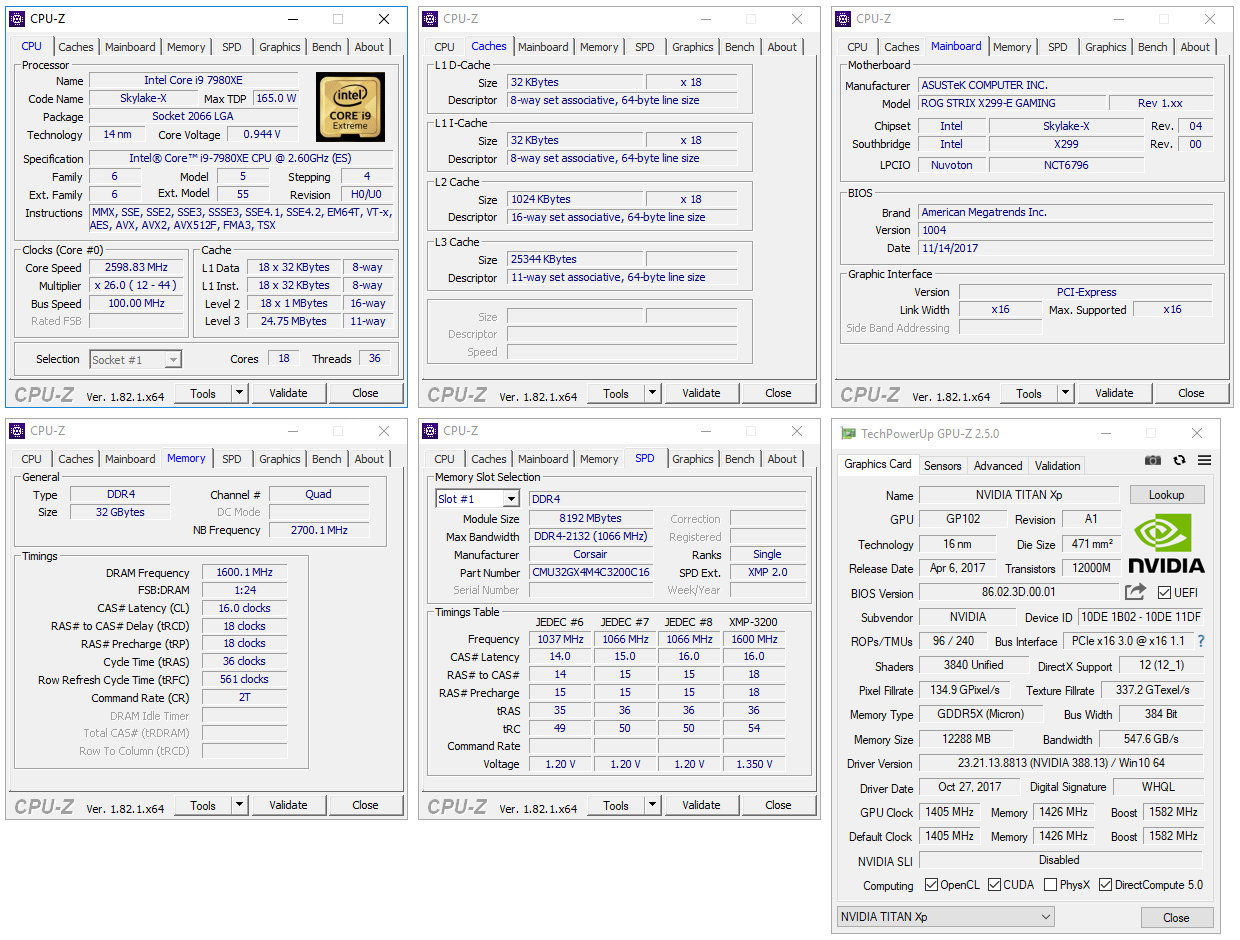Click the DRAM Frequency 1600.1 MHz value
This screenshot has height=940, width=1240.
244,573
